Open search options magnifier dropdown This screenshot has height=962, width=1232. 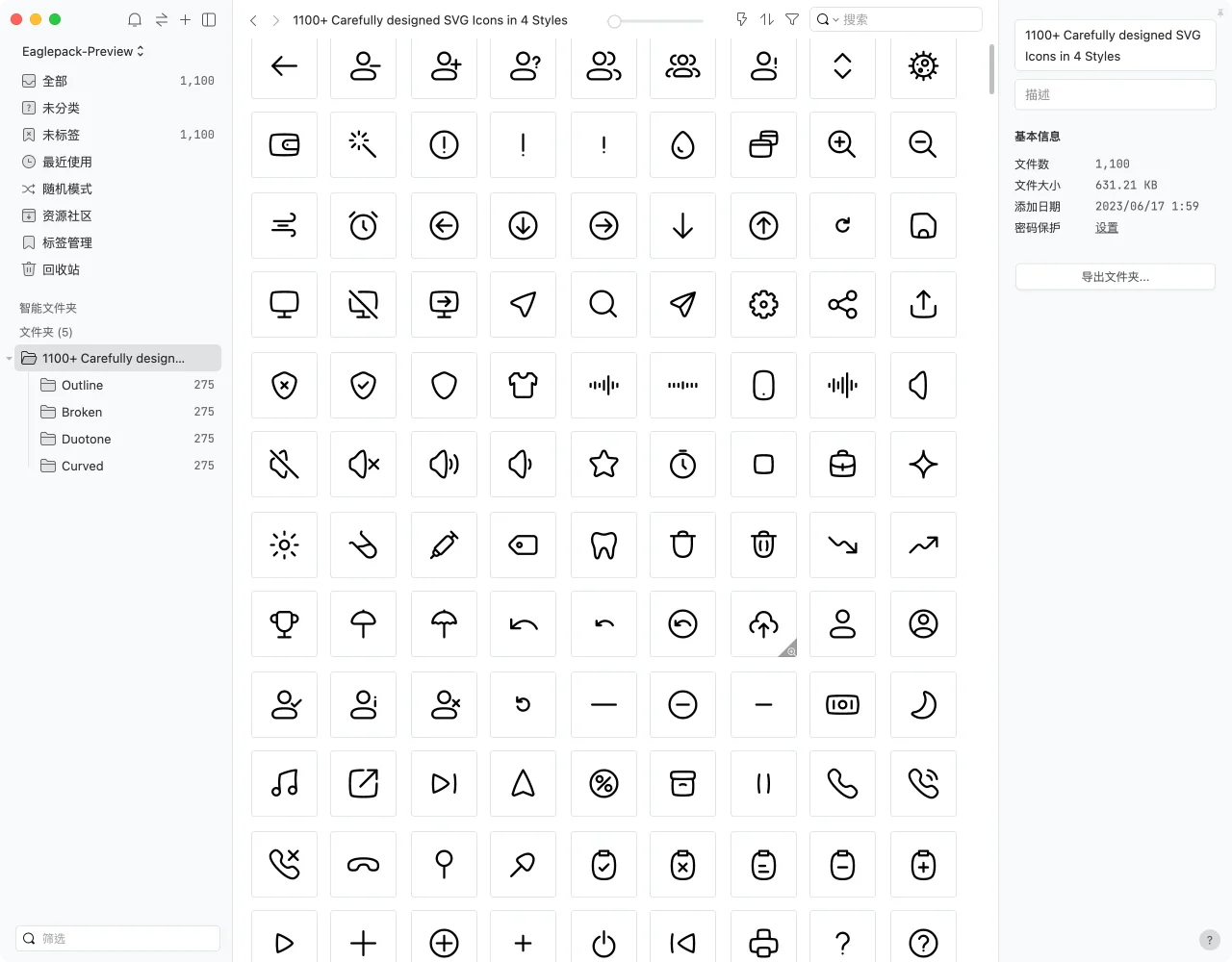pyautogui.click(x=827, y=19)
